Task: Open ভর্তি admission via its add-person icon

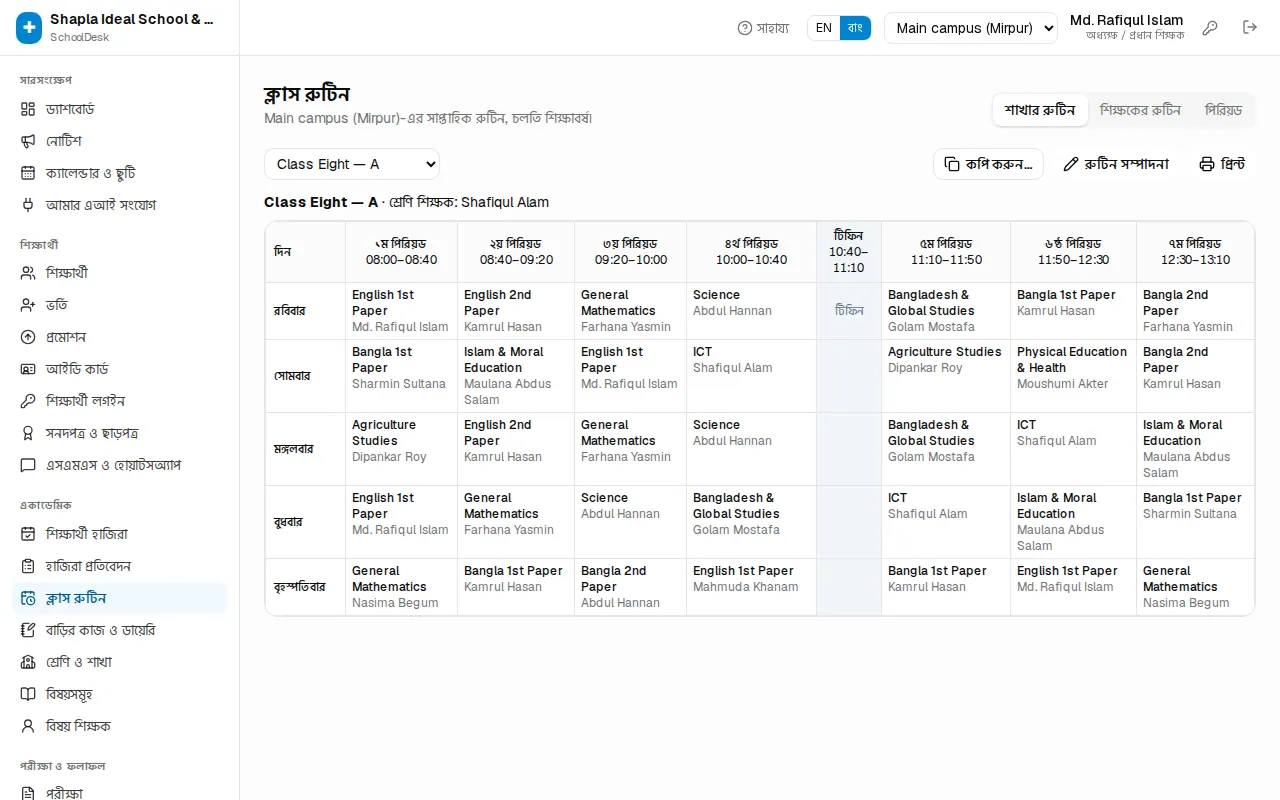Action: pyautogui.click(x=28, y=305)
